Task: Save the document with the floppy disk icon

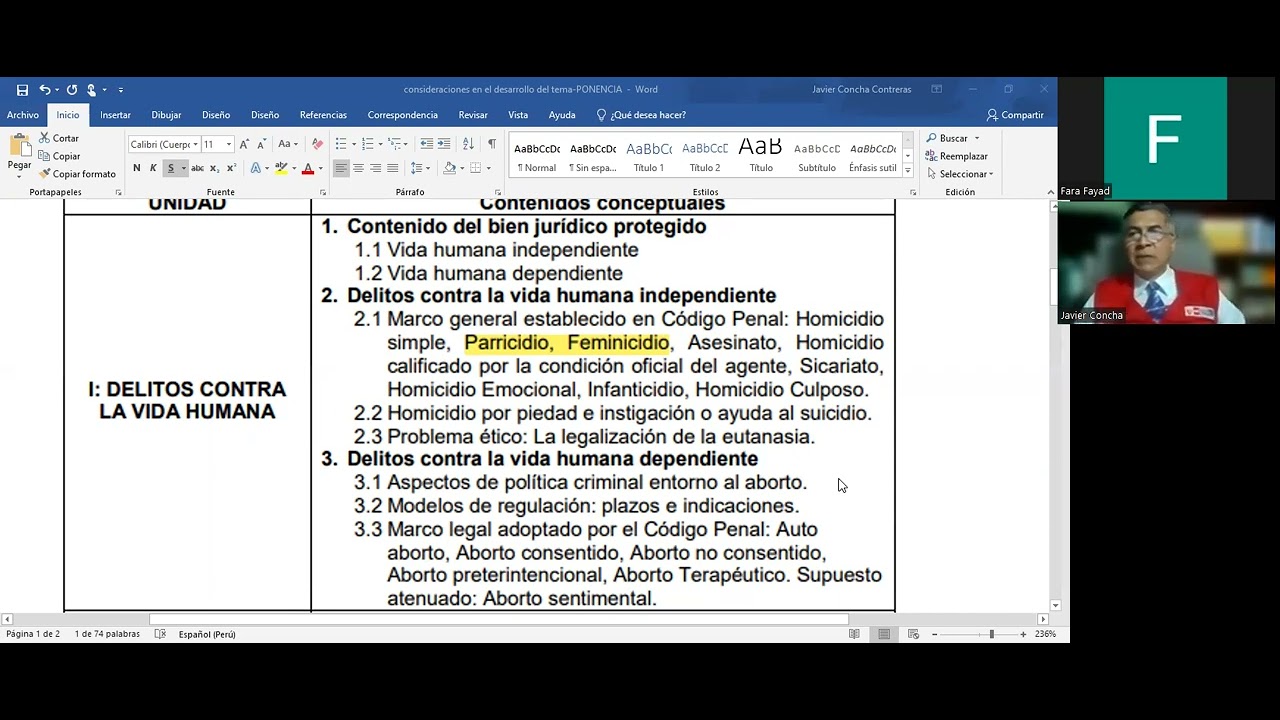Action: 22,90
